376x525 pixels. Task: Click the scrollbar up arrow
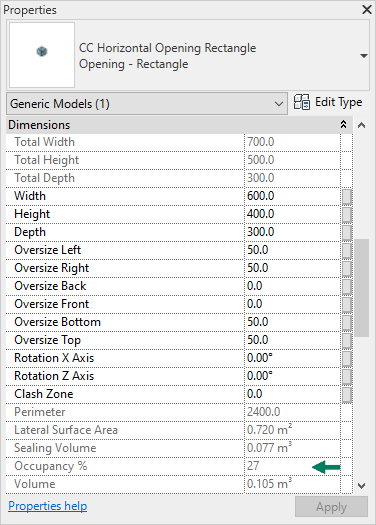[x=361, y=126]
